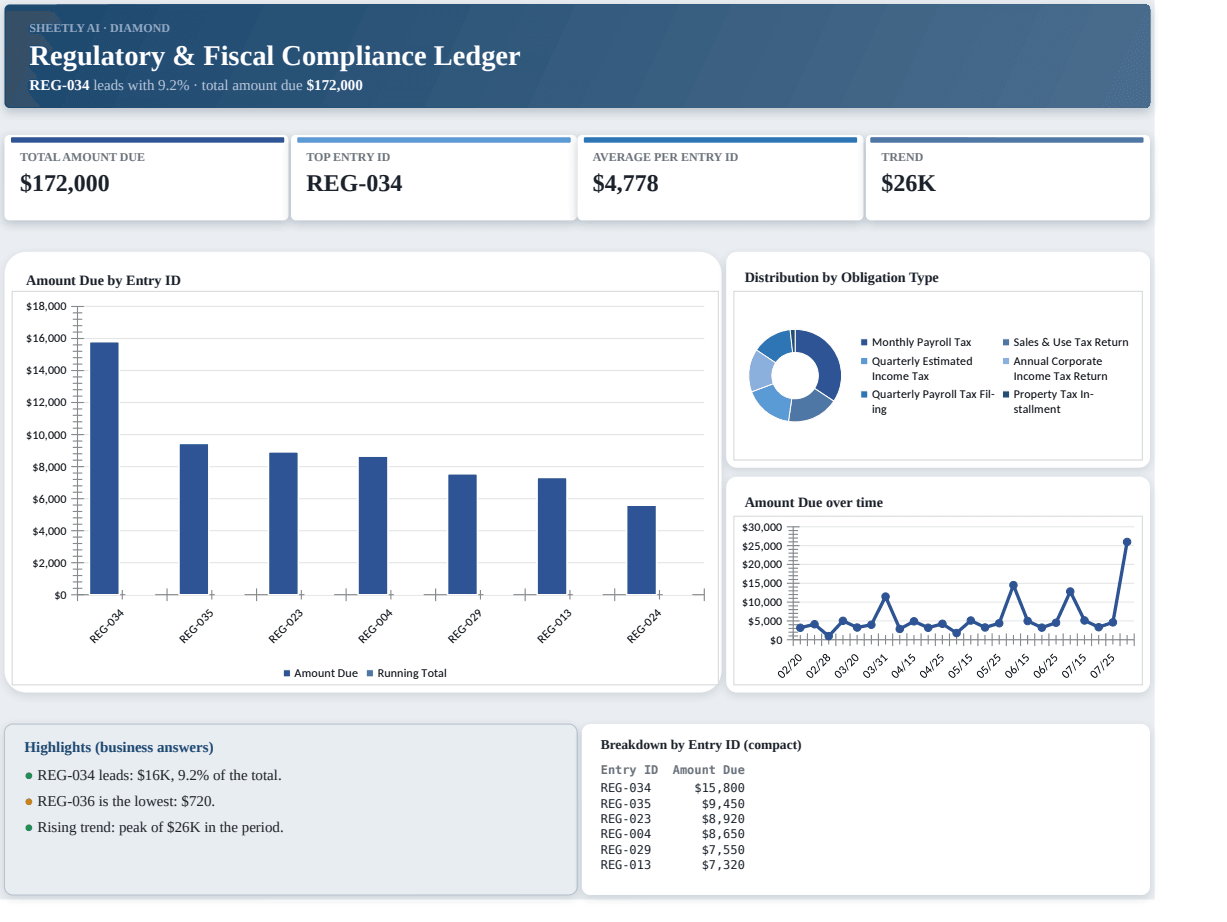Click the Amount Due column header in breakdown table
This screenshot has height=922, width=1227.
click(x=709, y=770)
